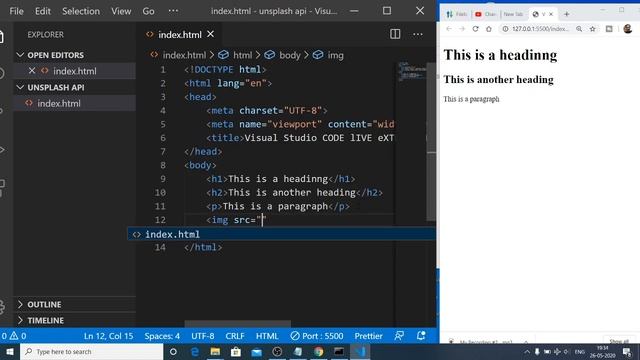Viewport: 640px width, 360px height.
Task: Click browser Back arrow
Action: [x=449, y=29]
